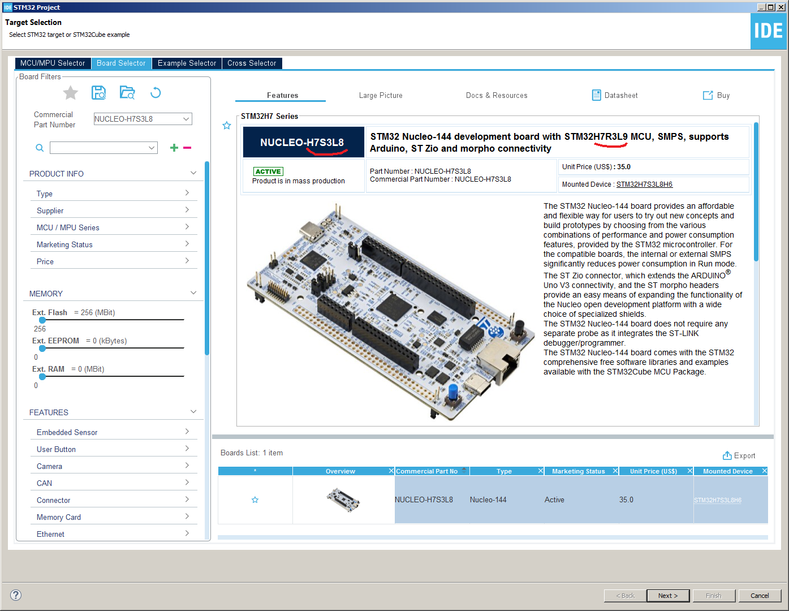Open the Datasheet document icon
The height and width of the screenshot is (611, 789).
click(x=596, y=95)
